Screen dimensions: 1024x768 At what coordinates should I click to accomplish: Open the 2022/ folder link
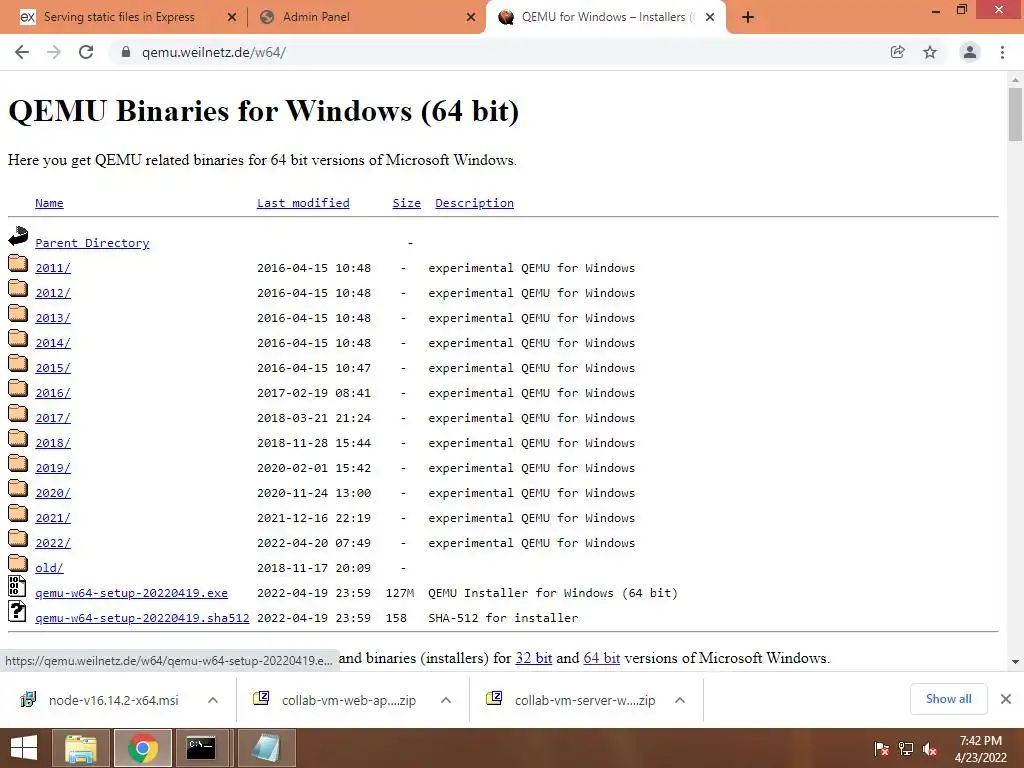[x=53, y=543]
